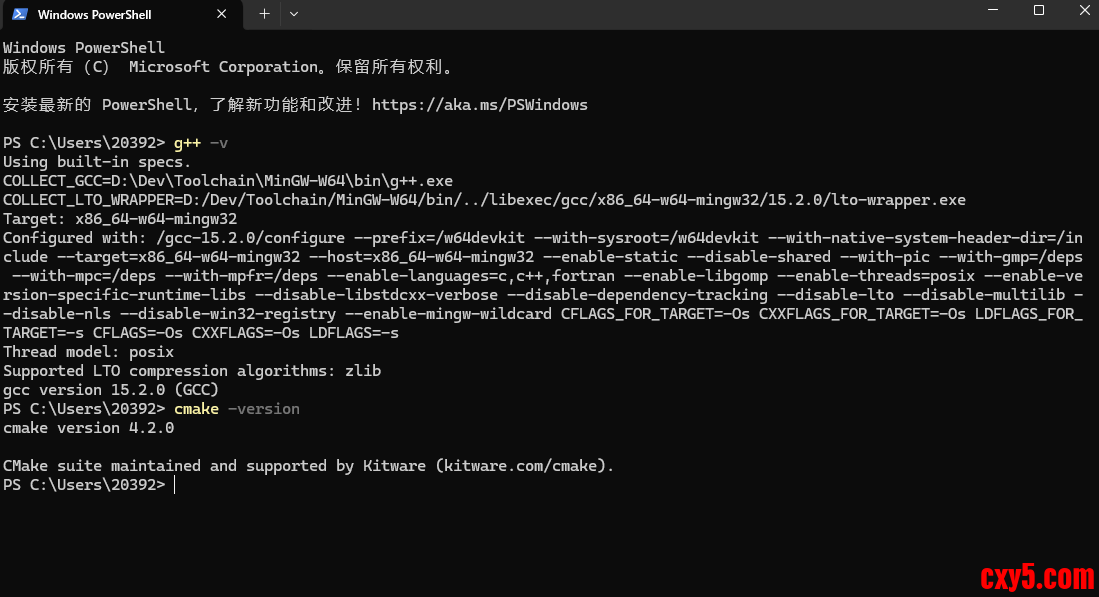Open the https://aka.ms/PSWindows link
Viewport: 1099px width, 597px height.
pos(480,105)
